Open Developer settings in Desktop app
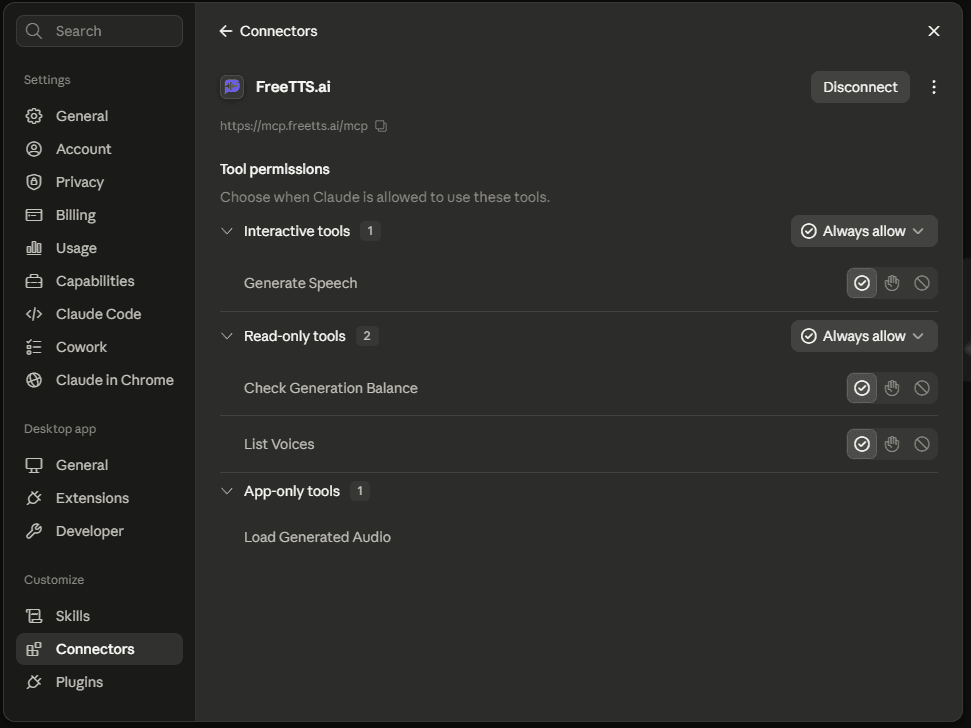The image size is (971, 728). point(99,531)
